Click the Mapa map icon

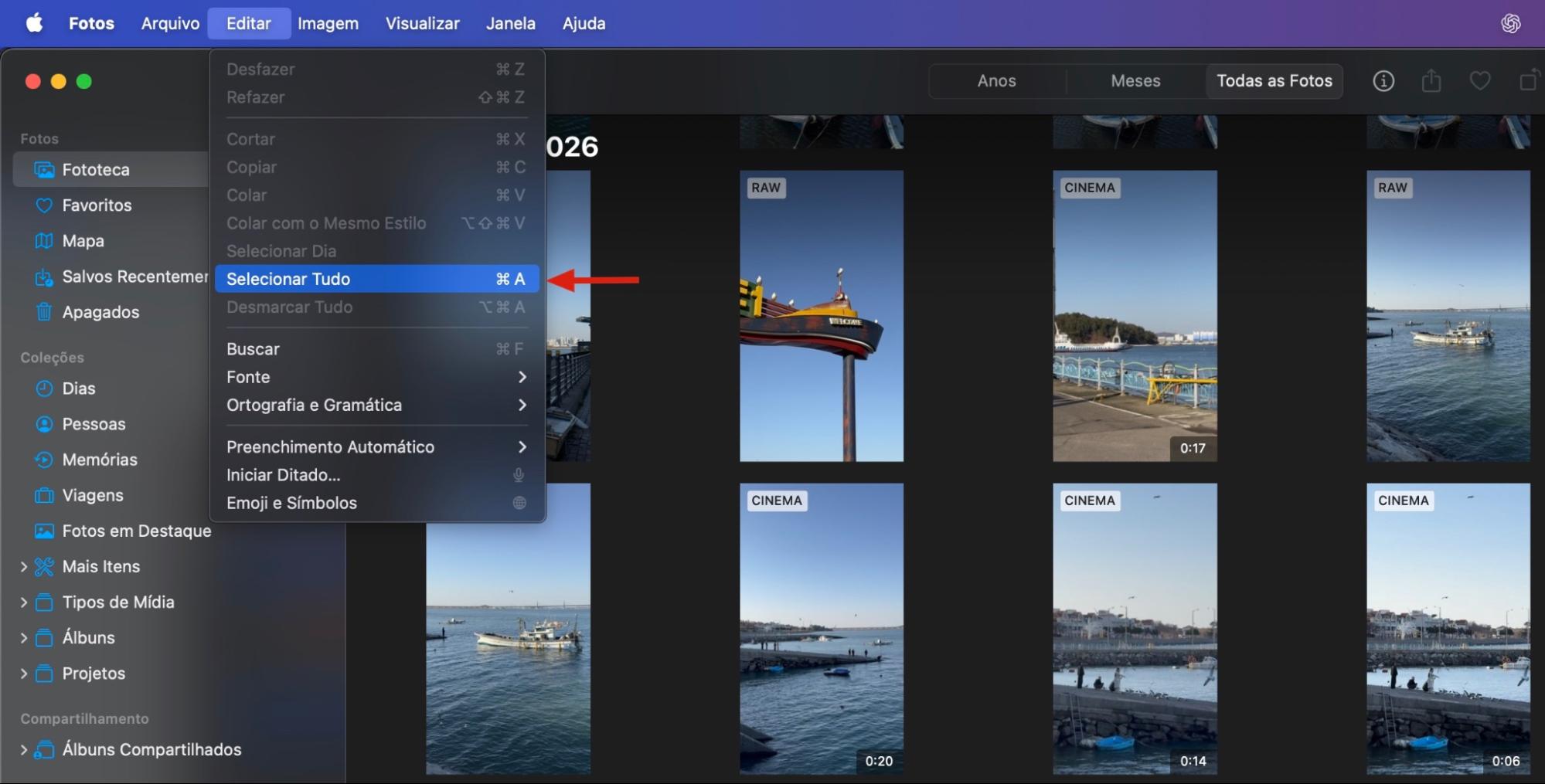point(45,241)
